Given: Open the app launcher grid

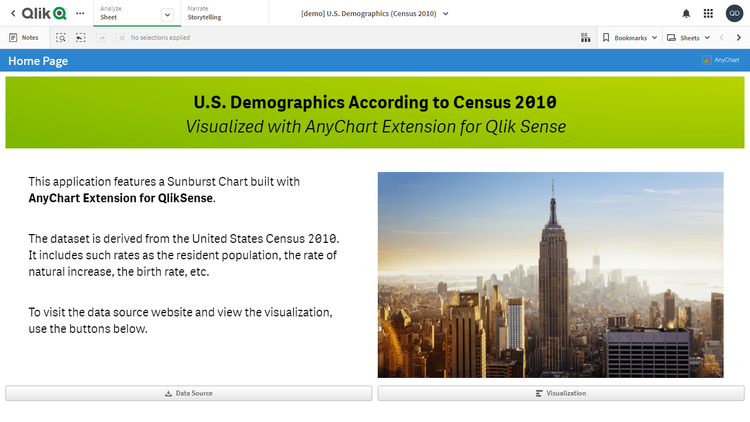Looking at the screenshot, I should pyautogui.click(x=709, y=13).
